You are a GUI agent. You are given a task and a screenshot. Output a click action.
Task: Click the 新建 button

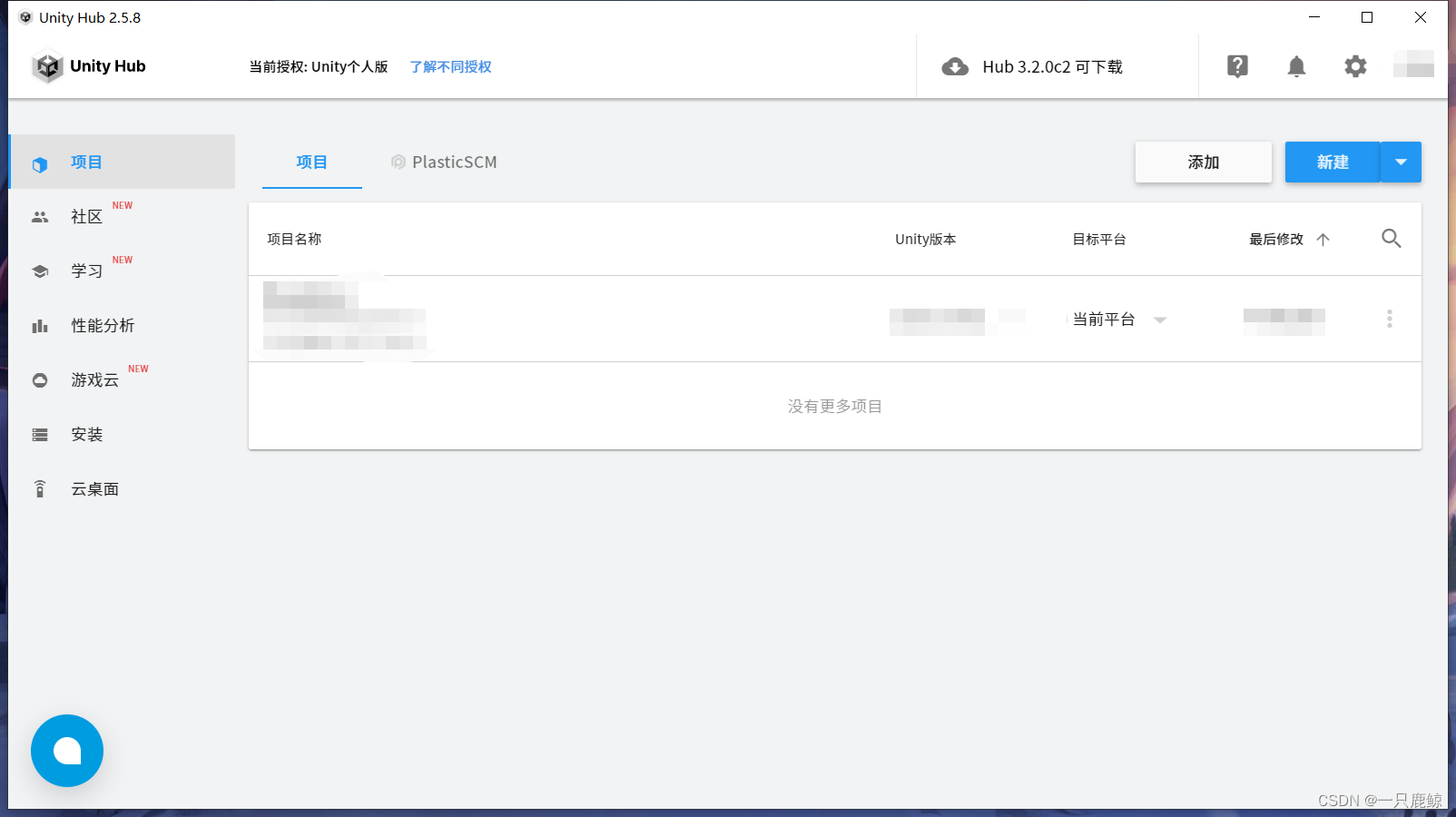pyautogui.click(x=1333, y=162)
